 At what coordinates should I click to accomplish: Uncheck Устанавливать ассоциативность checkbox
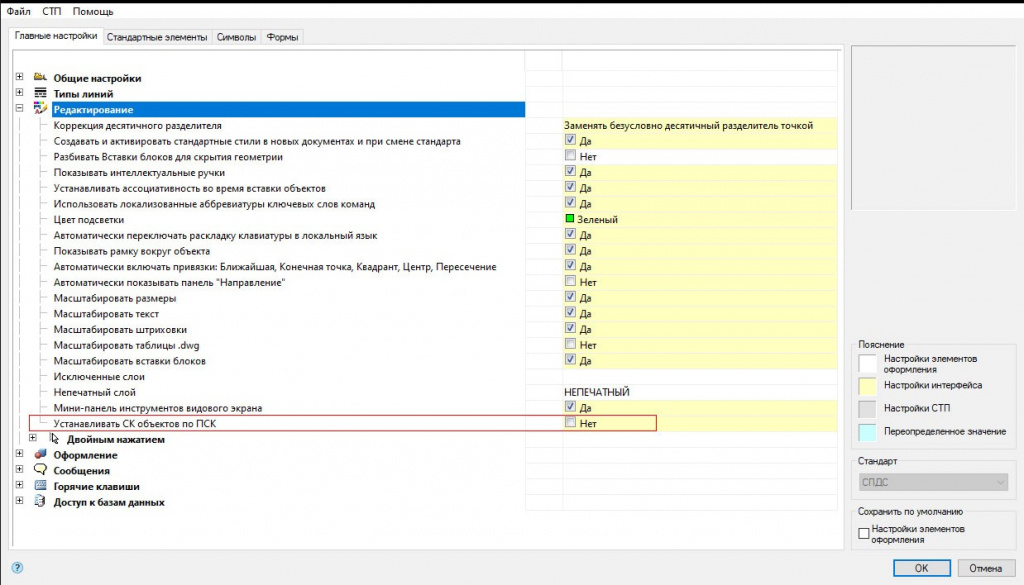pos(570,187)
